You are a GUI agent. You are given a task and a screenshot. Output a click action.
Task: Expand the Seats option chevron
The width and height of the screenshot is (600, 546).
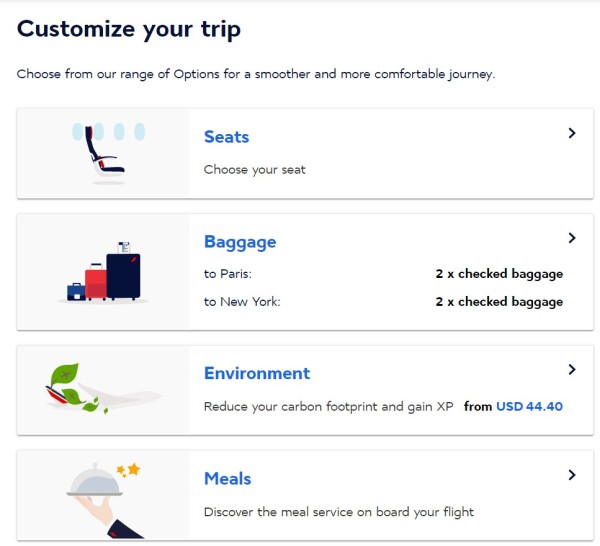pyautogui.click(x=572, y=133)
